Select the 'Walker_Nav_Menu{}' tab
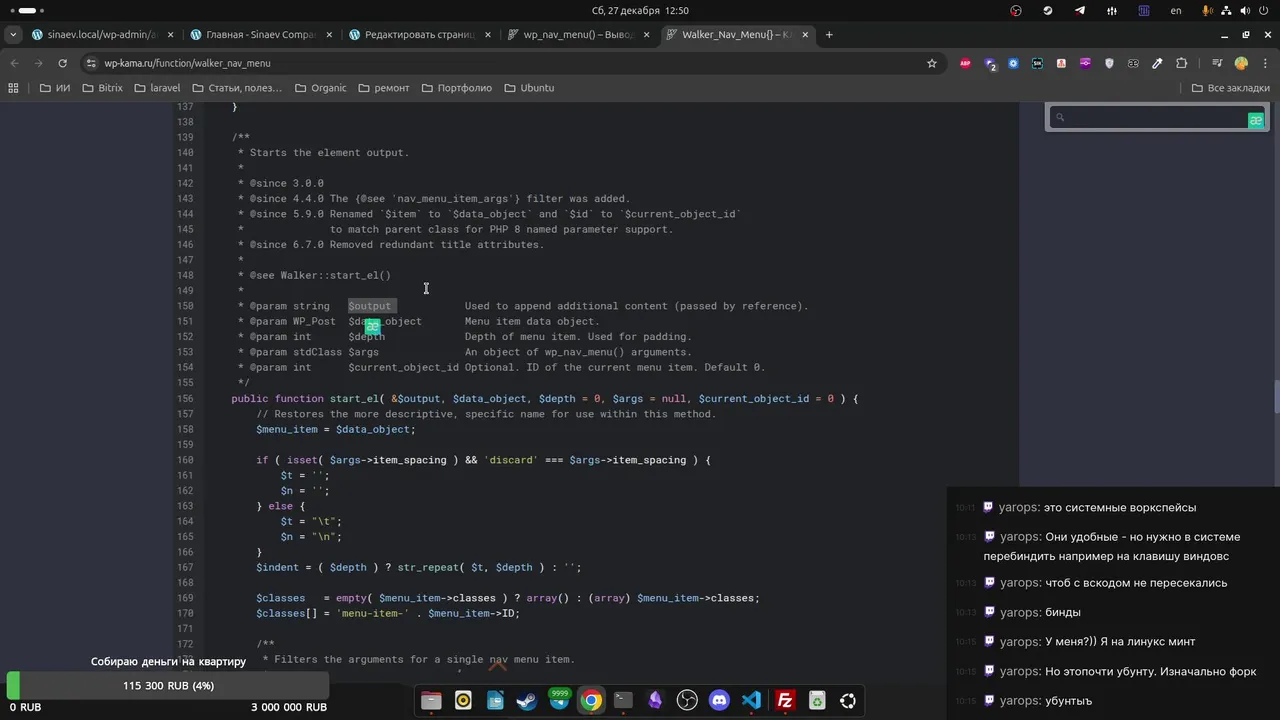The width and height of the screenshot is (1280, 720). click(x=738, y=34)
